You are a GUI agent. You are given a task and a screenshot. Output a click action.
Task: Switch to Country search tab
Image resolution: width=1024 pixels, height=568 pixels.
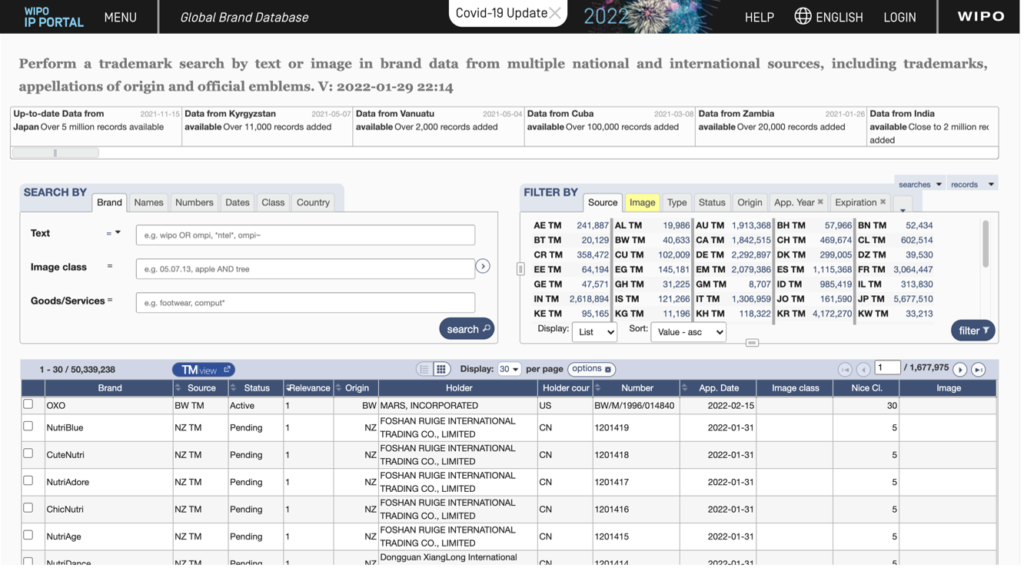[x=313, y=202]
